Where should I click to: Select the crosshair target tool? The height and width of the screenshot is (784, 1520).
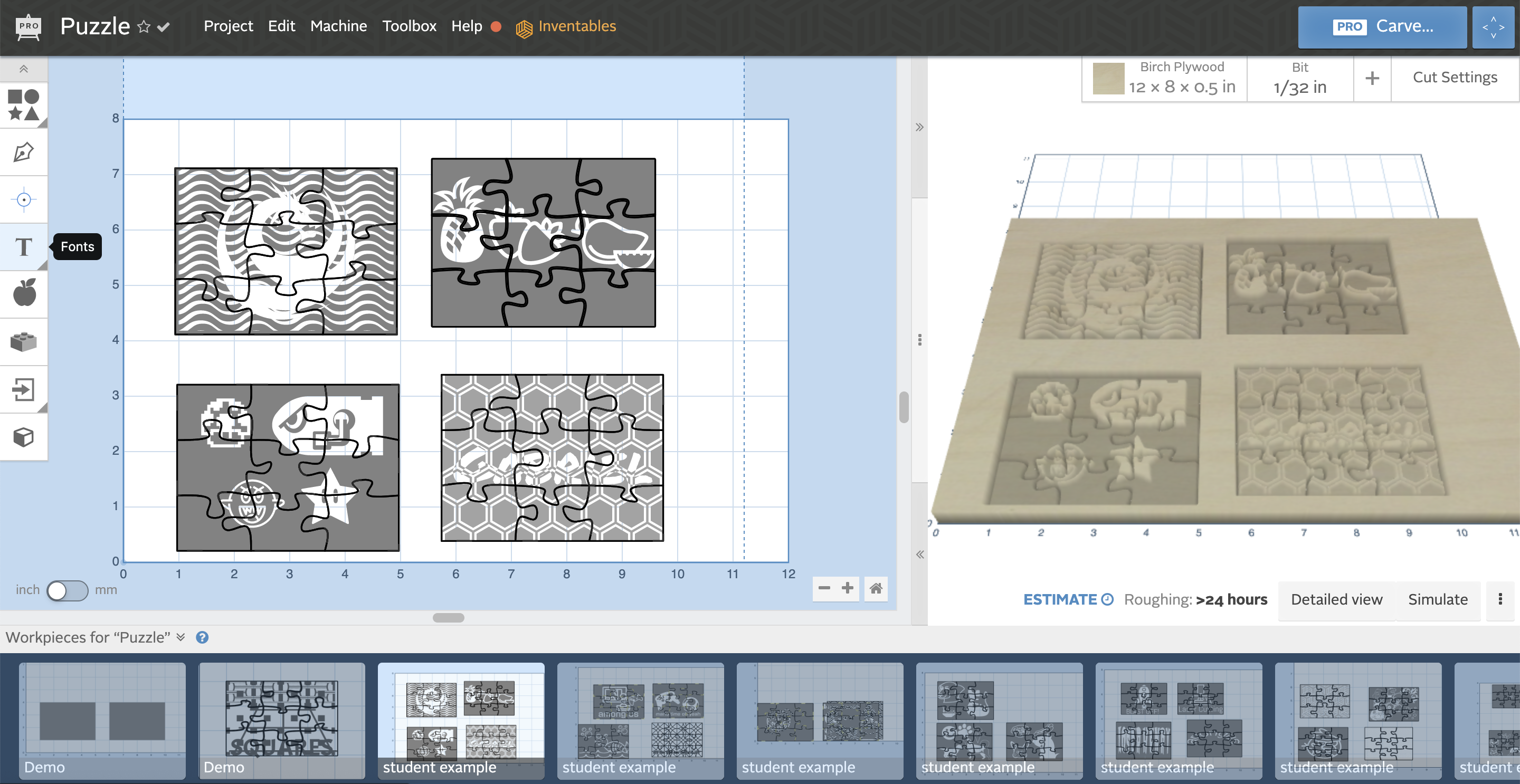click(x=24, y=199)
